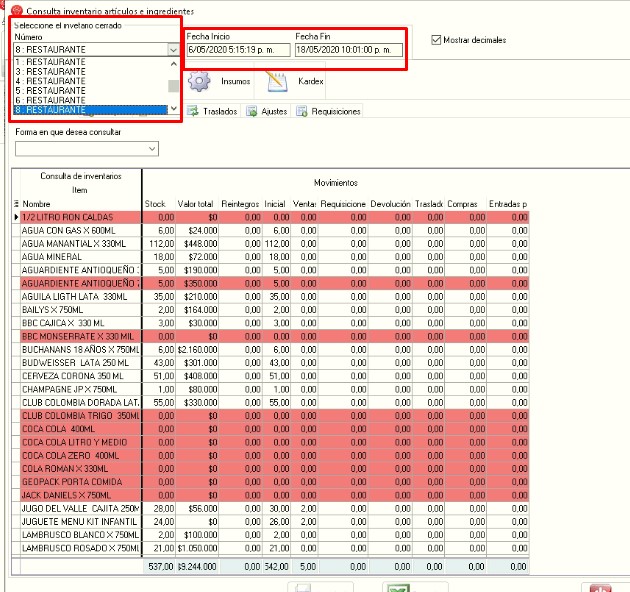Expand the Número inventory dropdown arrow
630x592 pixels.
[x=173, y=49]
